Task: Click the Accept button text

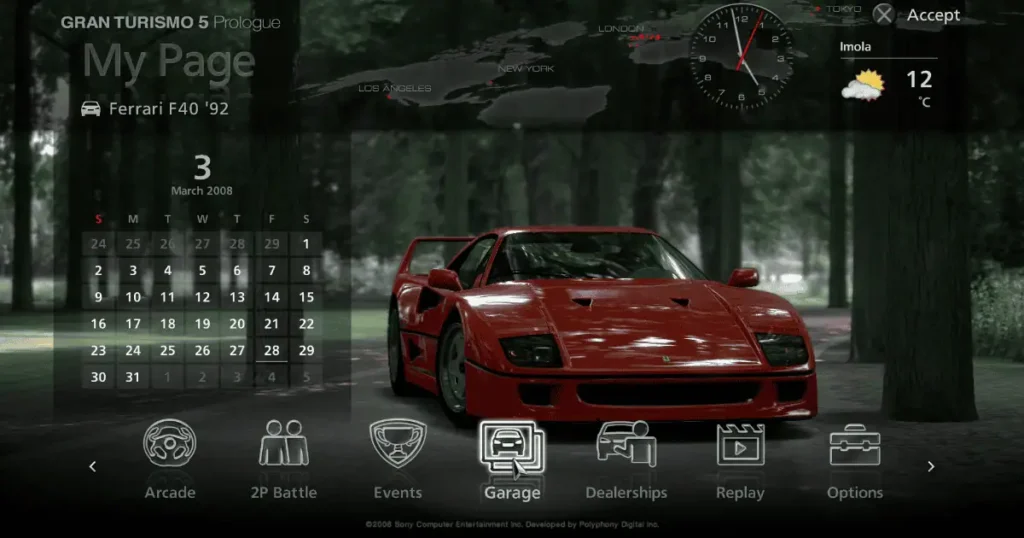Action: click(x=933, y=15)
